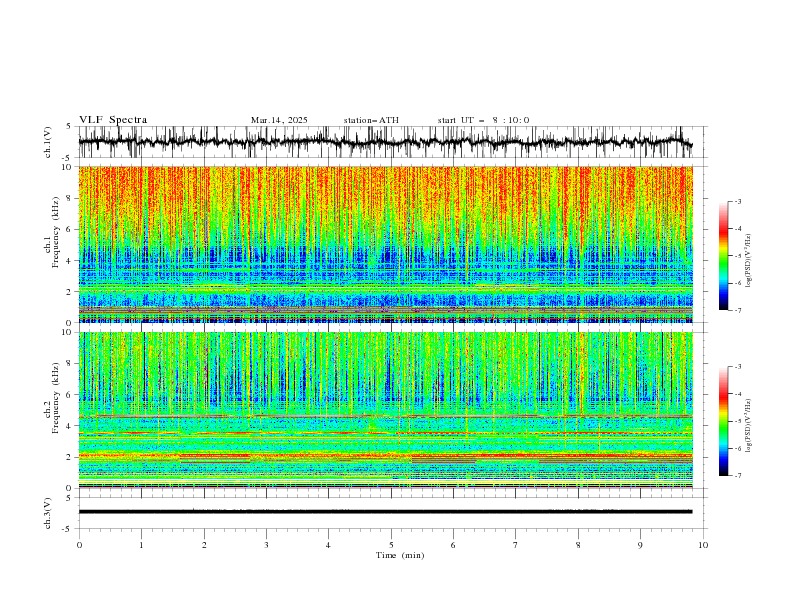Click the "5" tick on ch.1 voltage axis
The width and height of the screenshot is (792, 612).
[x=70, y=127]
